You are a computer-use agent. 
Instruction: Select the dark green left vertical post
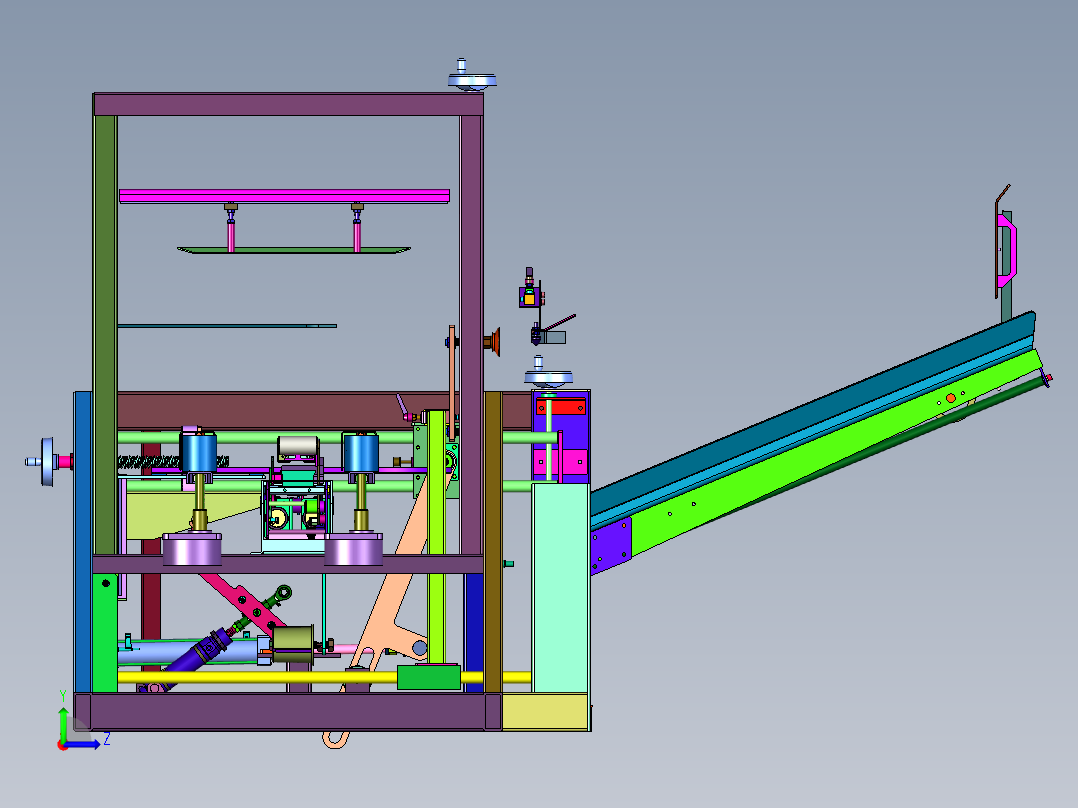pyautogui.click(x=104, y=334)
